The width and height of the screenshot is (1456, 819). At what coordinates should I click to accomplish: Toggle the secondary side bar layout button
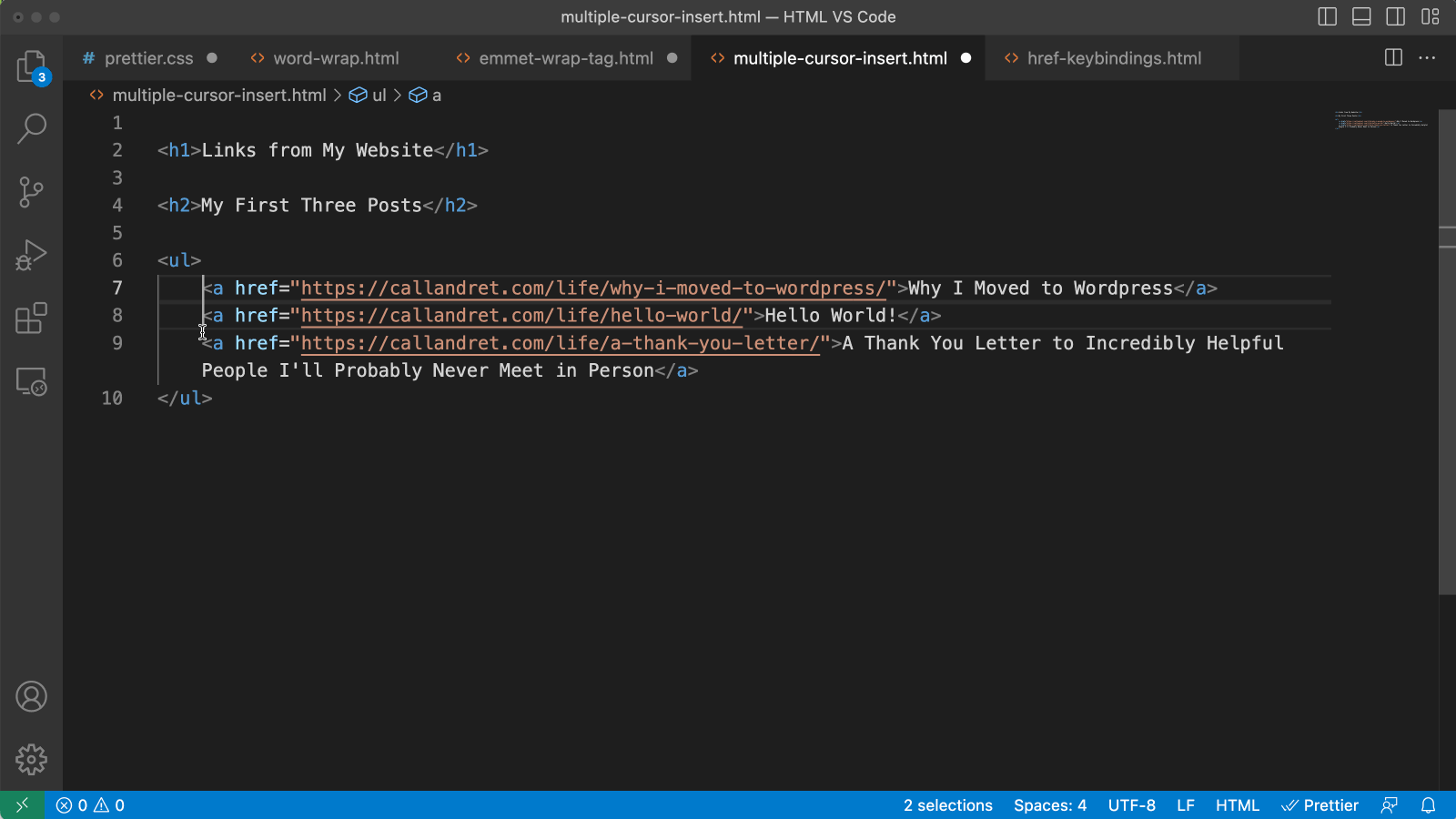(x=1395, y=16)
